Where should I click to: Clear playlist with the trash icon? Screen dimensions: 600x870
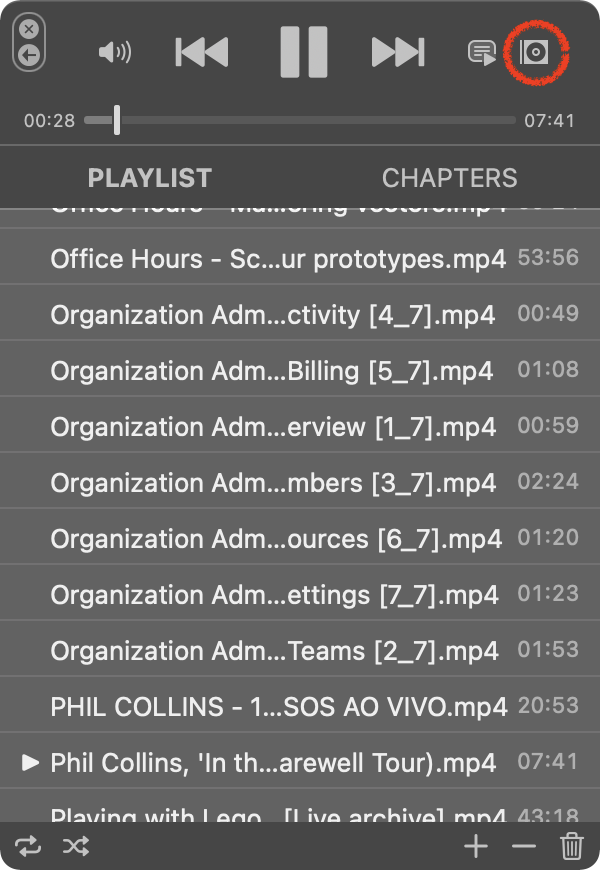(572, 846)
